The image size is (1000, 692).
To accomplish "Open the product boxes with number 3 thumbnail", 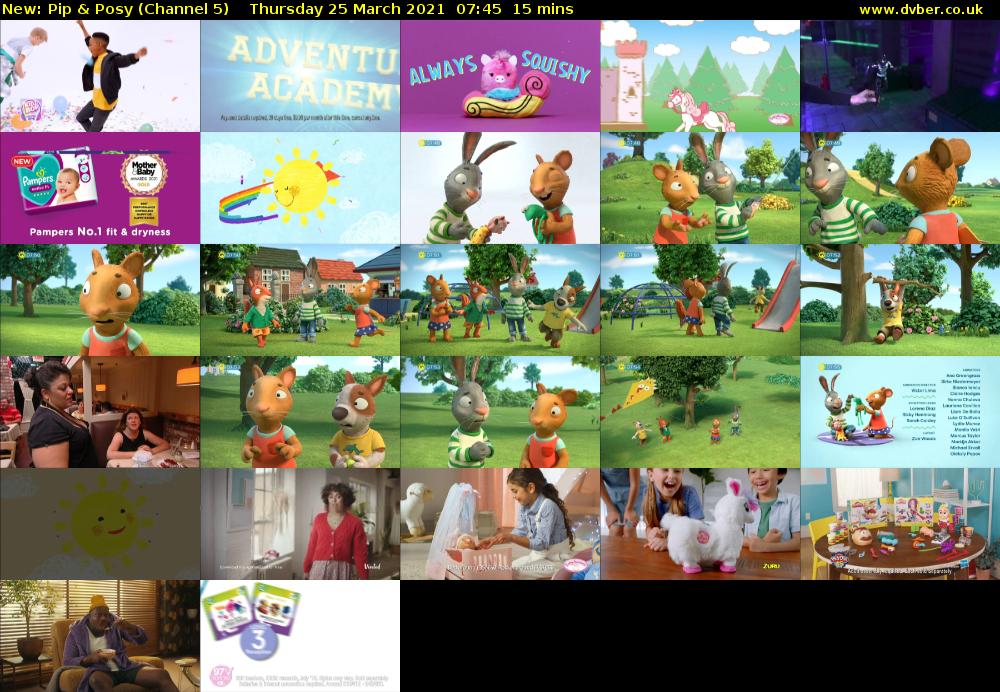I will (300, 636).
